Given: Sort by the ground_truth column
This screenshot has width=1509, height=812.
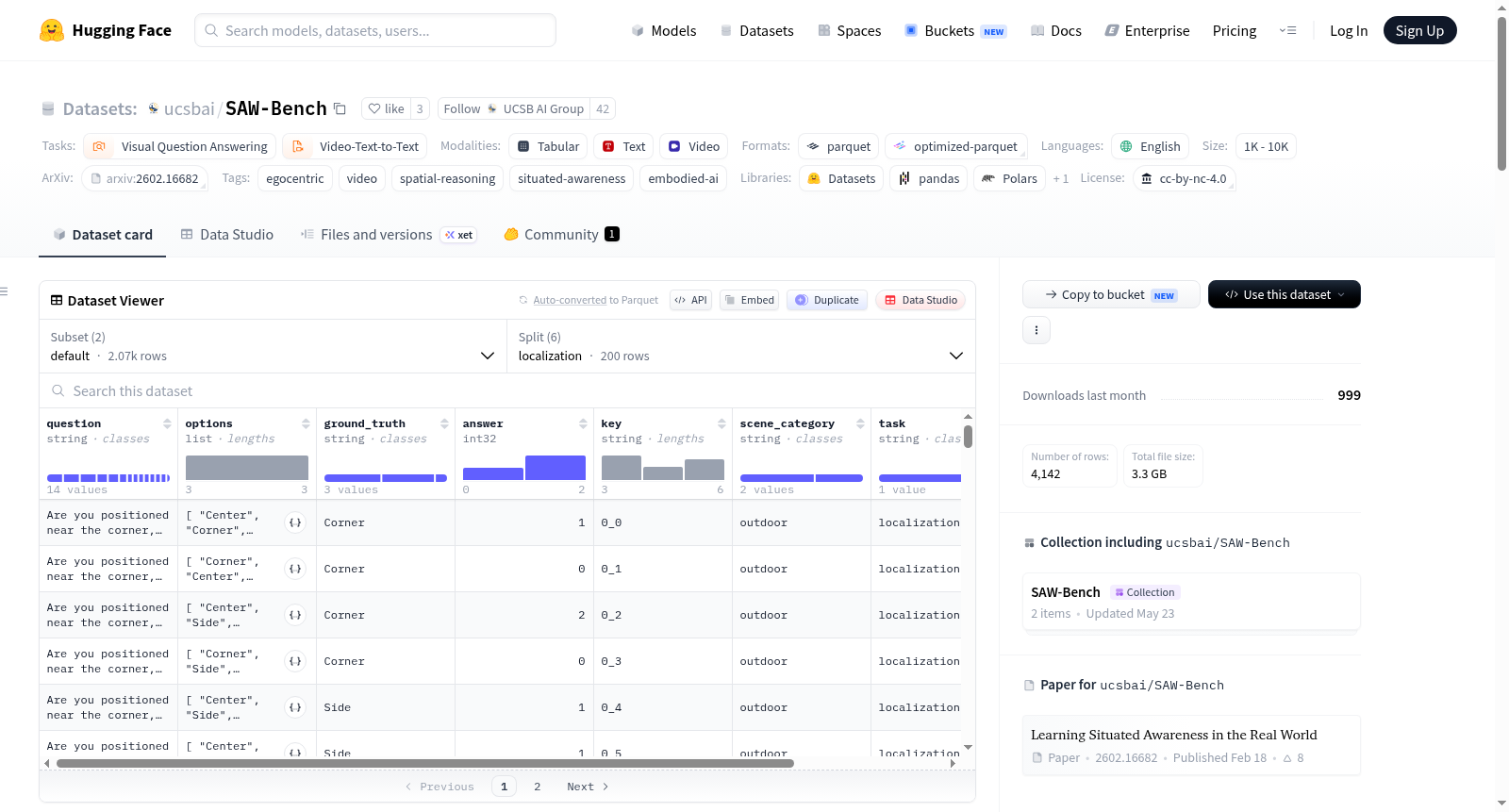Looking at the screenshot, I should pos(444,423).
